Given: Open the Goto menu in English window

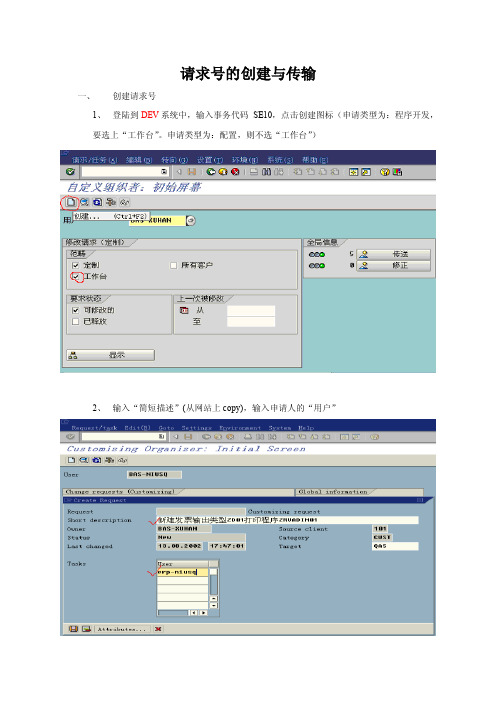Looking at the screenshot, I should coord(166,428).
